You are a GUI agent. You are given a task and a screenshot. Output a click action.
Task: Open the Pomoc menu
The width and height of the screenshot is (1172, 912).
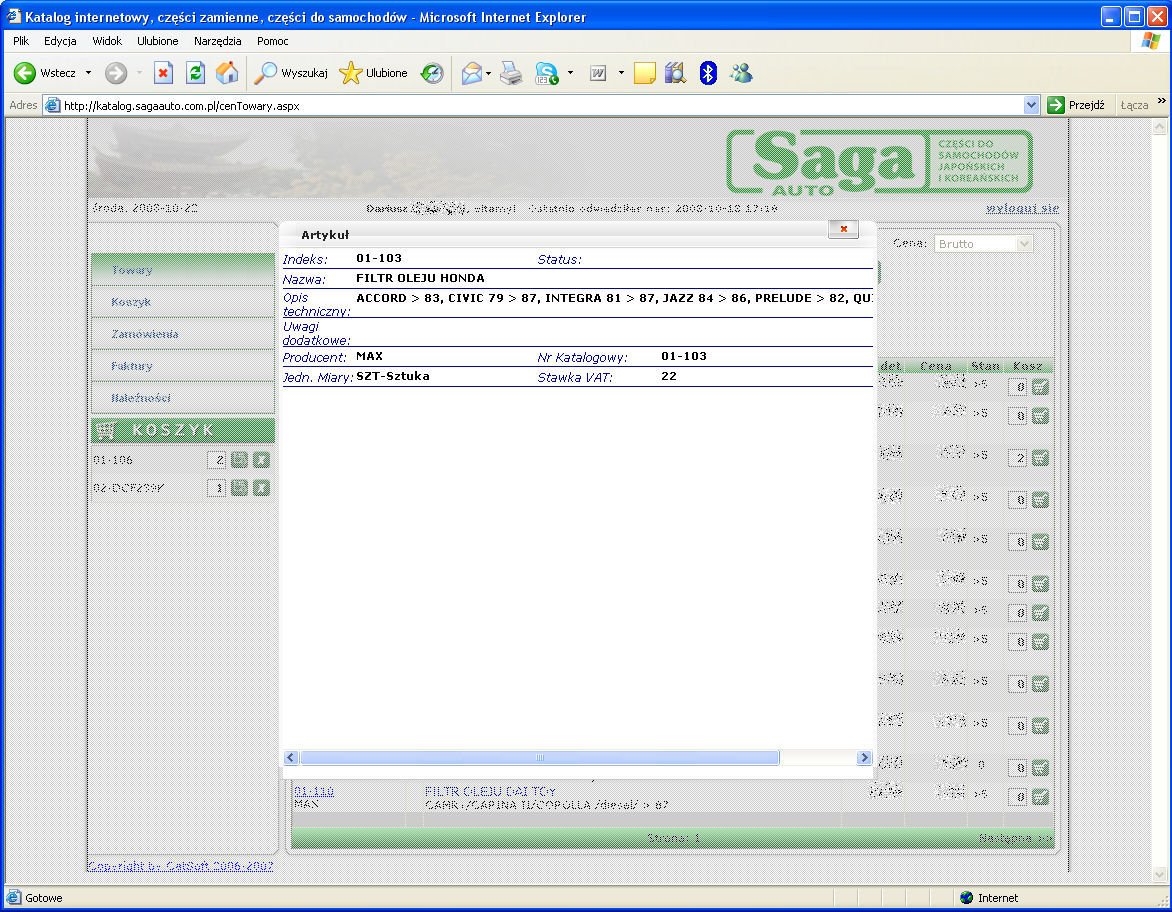tap(273, 41)
